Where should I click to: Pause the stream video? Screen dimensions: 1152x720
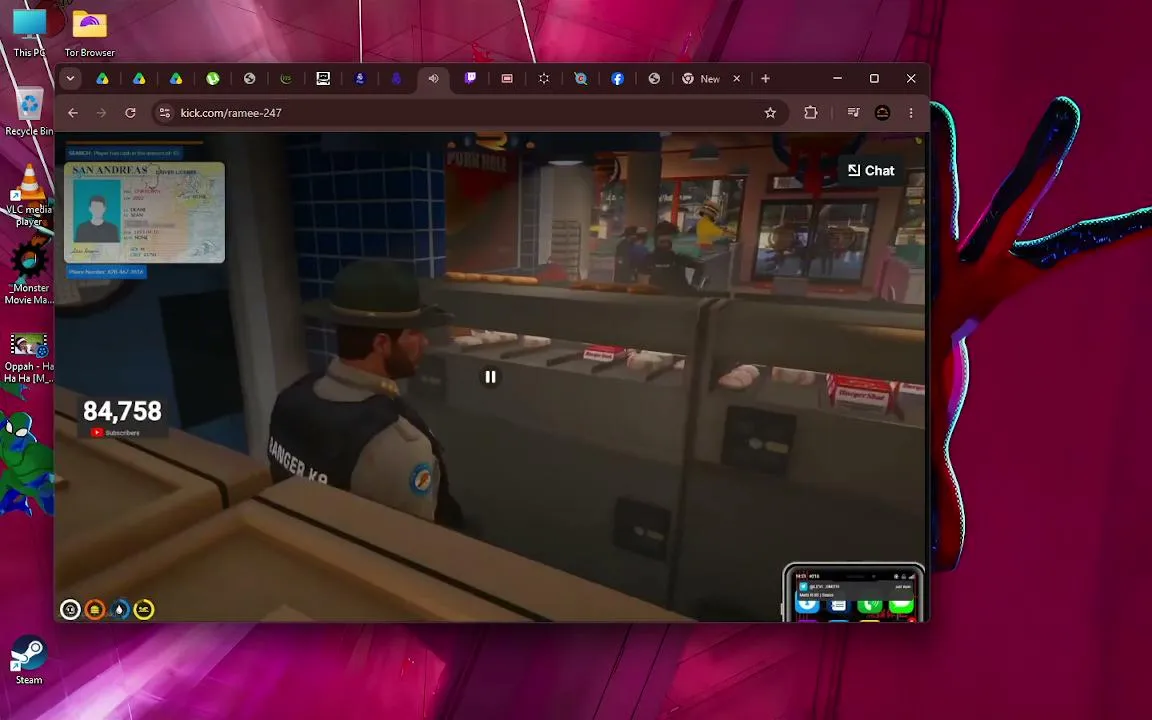pyautogui.click(x=490, y=377)
